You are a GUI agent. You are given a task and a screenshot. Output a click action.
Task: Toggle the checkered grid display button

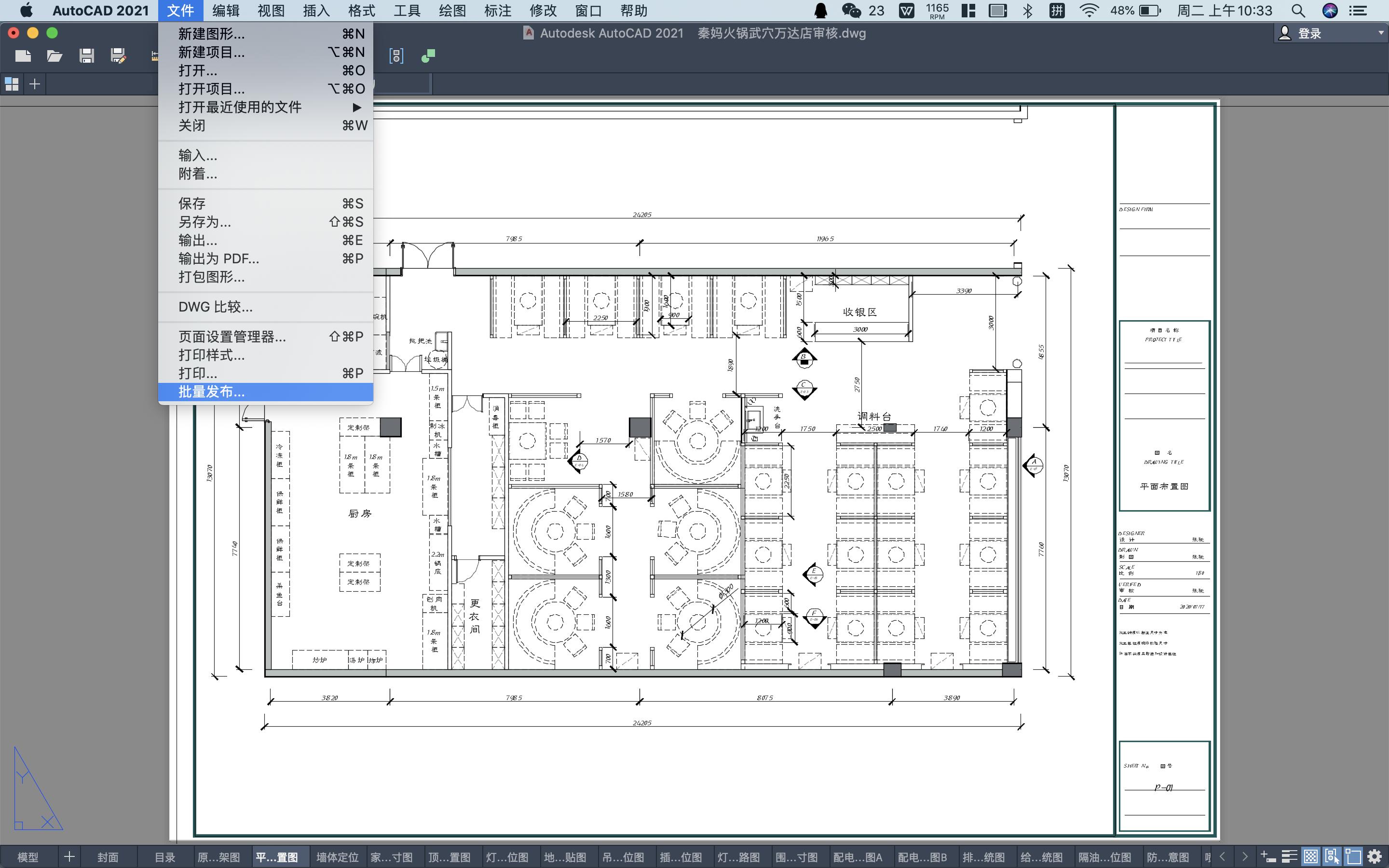pyautogui.click(x=1311, y=856)
